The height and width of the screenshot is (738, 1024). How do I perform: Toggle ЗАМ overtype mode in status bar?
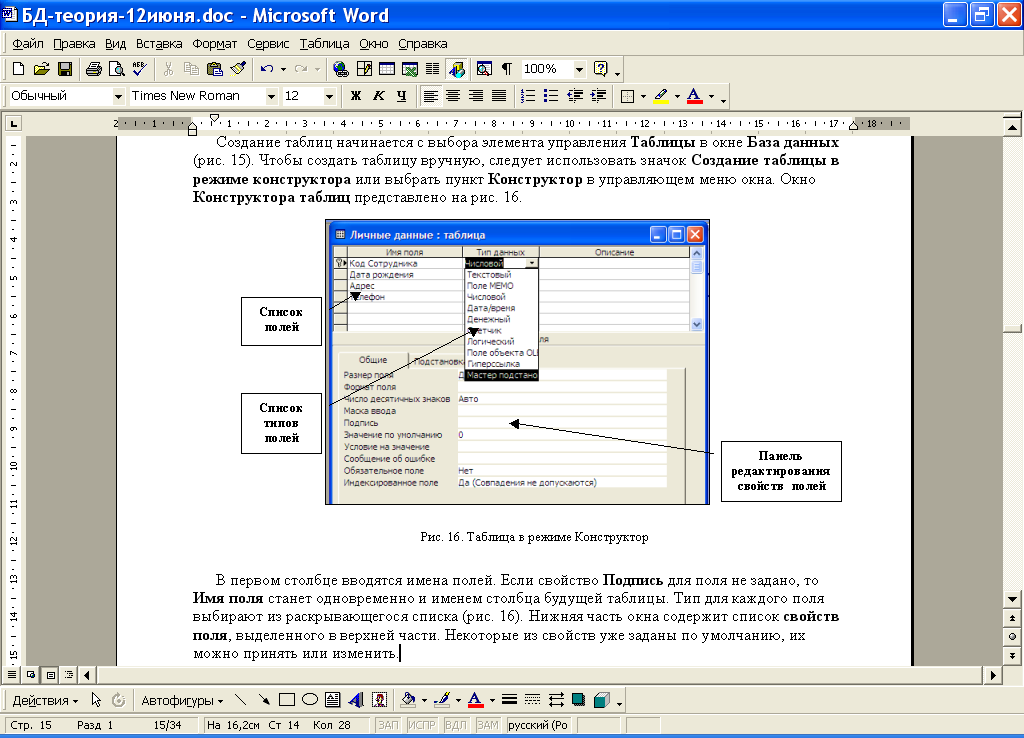click(x=487, y=725)
